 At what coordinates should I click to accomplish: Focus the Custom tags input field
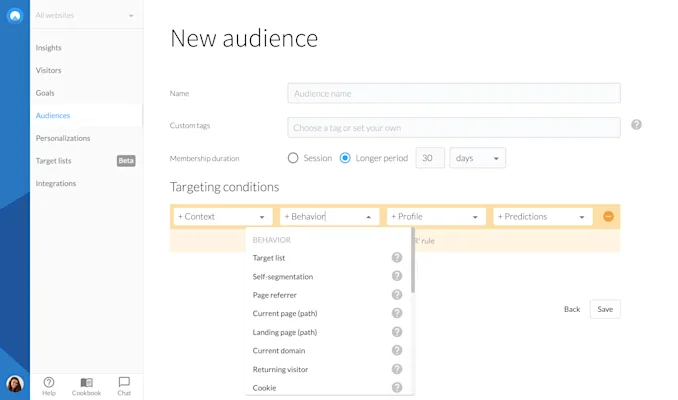point(454,128)
